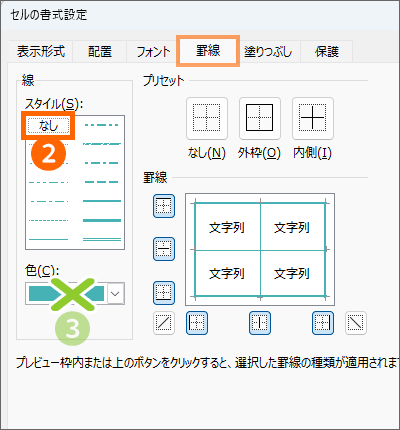The image size is (400, 430).
Task: Switch to the 配置 tab
Action: 100,52
